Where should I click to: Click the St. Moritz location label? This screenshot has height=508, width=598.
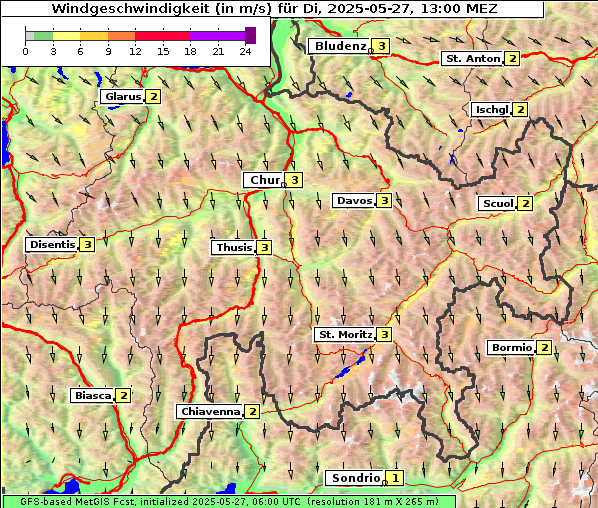tap(345, 335)
